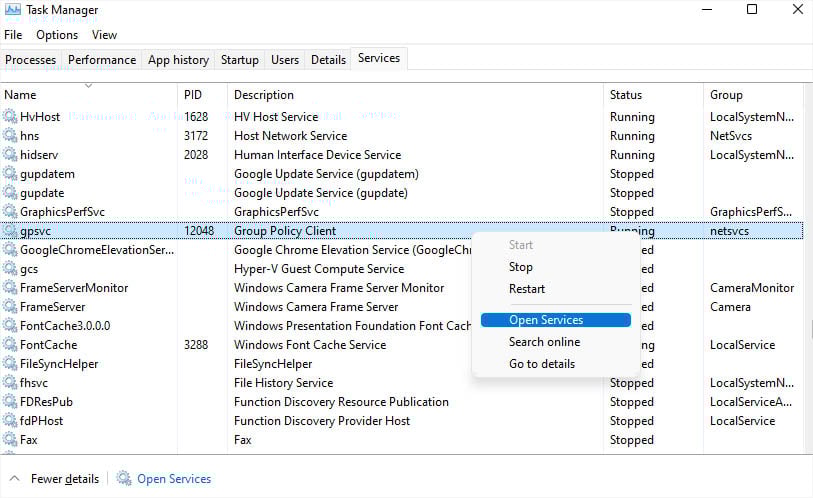Click the gear icon beside the hidserv row
813x498 pixels.
10,155
